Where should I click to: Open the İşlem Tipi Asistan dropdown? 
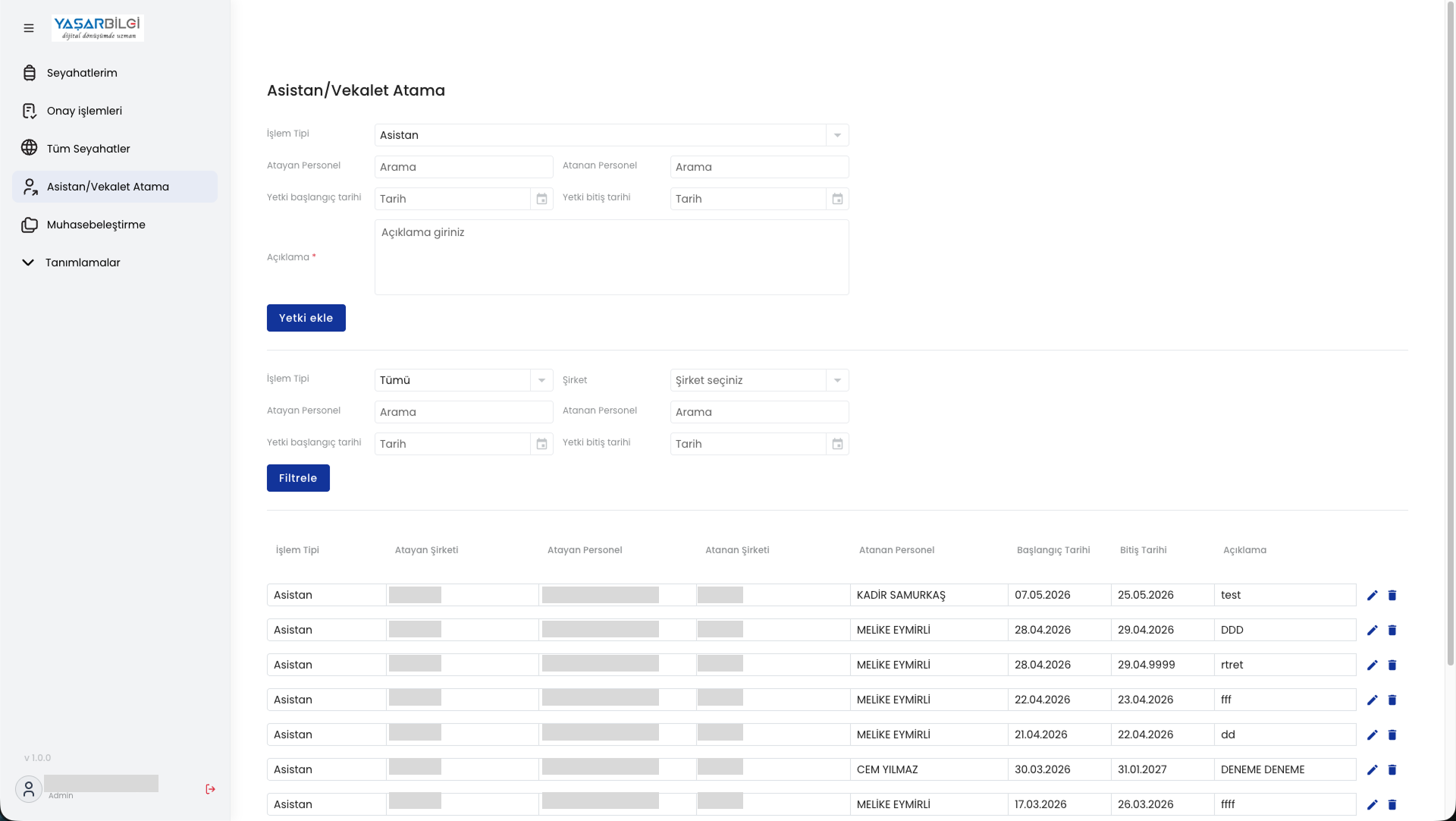coord(611,135)
